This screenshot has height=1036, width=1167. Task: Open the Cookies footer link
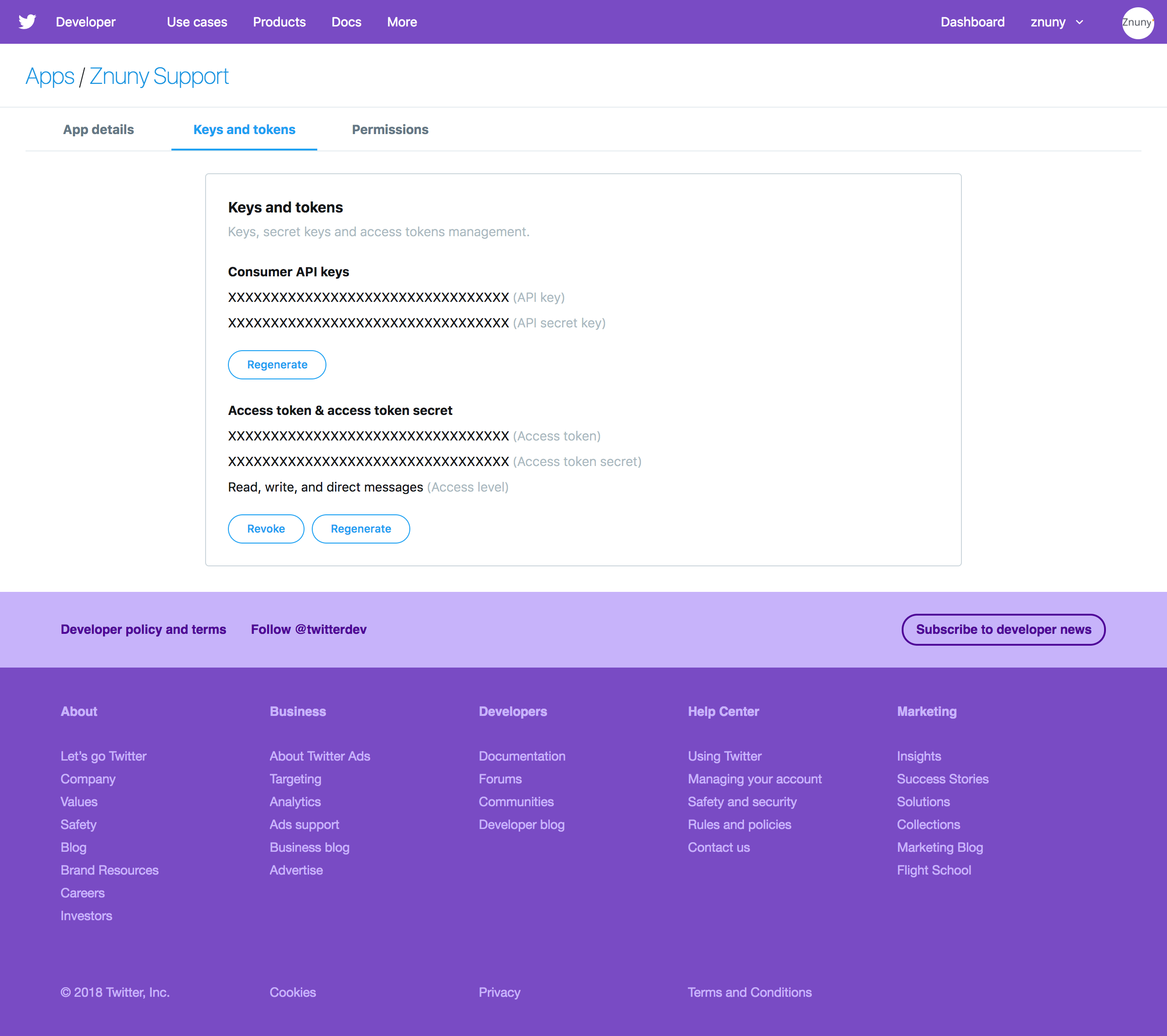[x=292, y=993]
